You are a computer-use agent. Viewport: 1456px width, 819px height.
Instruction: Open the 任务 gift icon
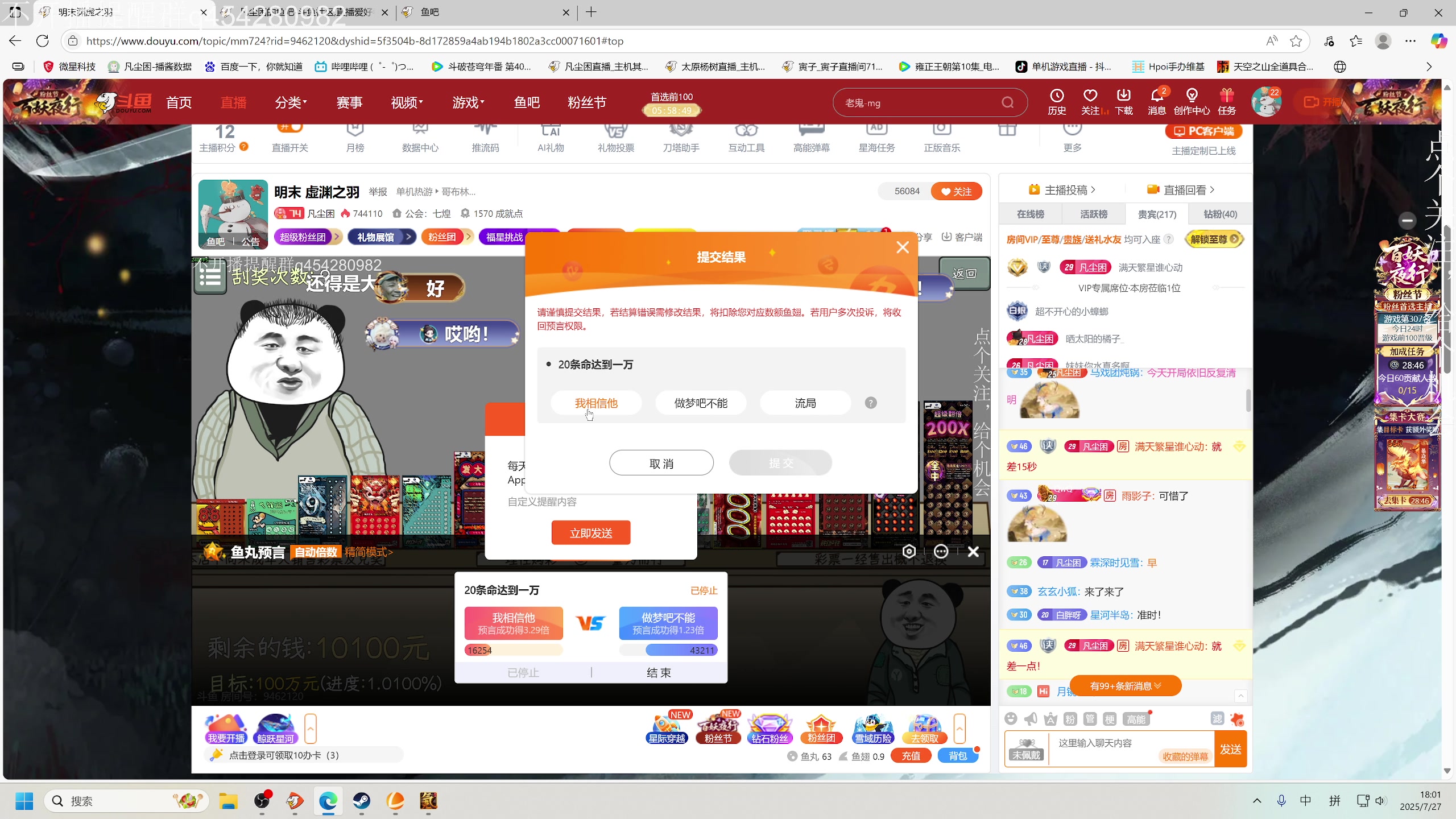[1227, 102]
